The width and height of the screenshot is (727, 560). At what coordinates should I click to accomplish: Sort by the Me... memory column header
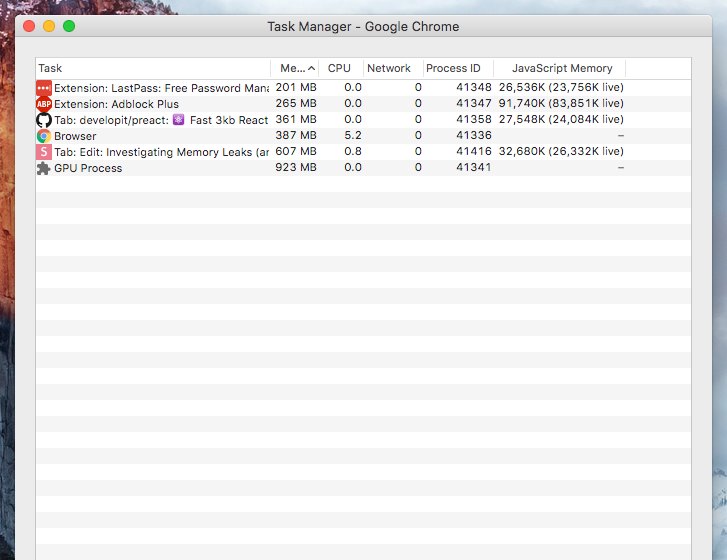pos(293,68)
